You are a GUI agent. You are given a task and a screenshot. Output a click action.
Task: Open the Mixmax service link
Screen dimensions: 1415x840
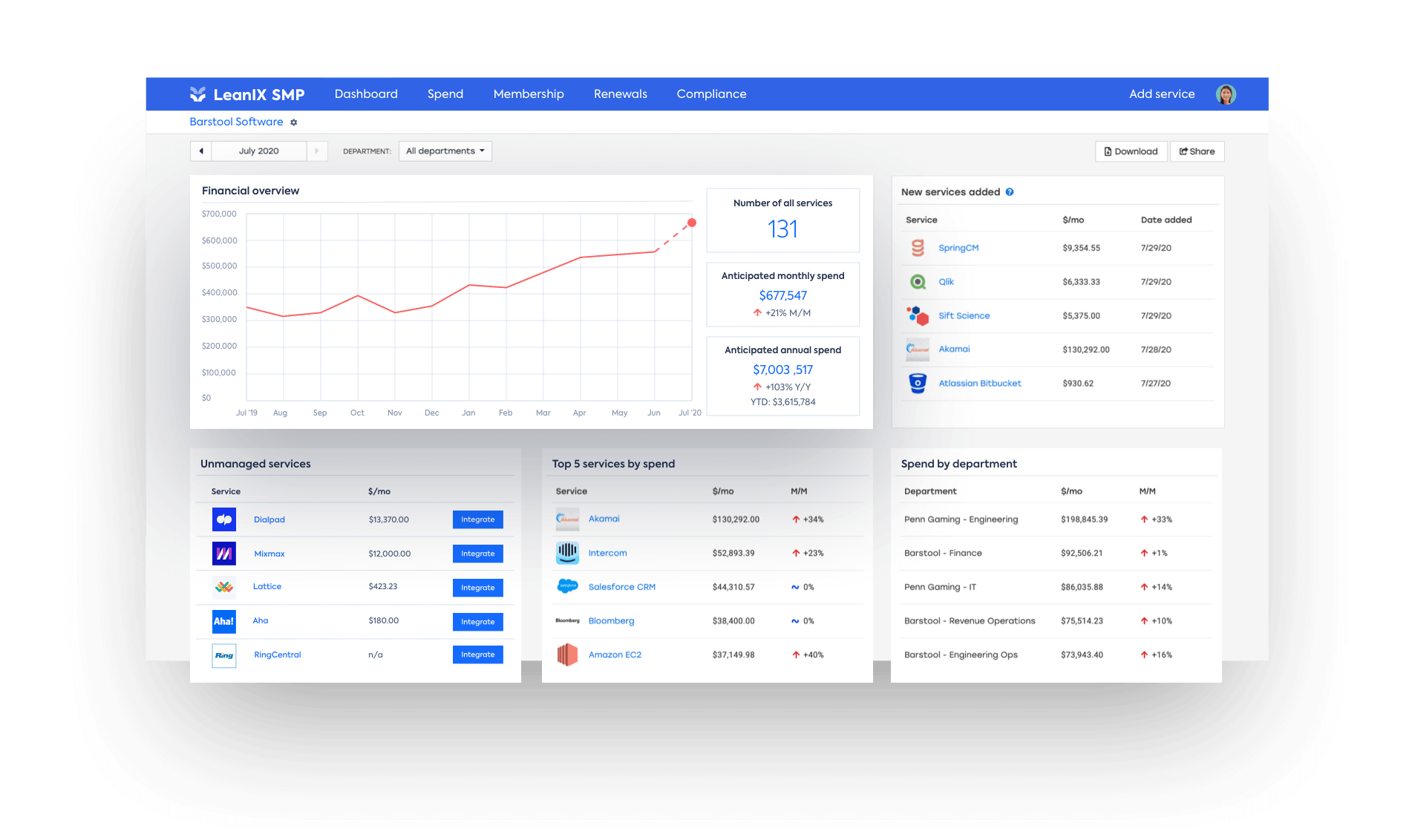coord(269,554)
